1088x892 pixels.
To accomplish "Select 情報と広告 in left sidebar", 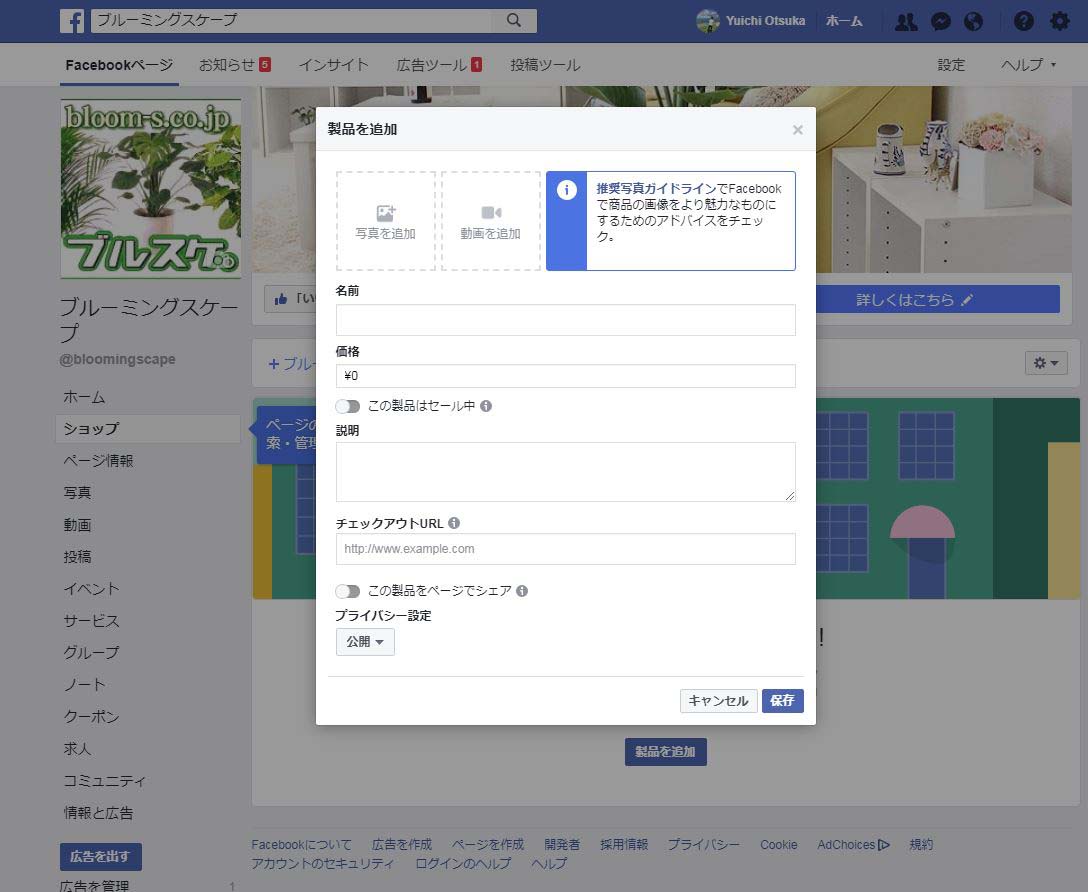I will [x=99, y=812].
